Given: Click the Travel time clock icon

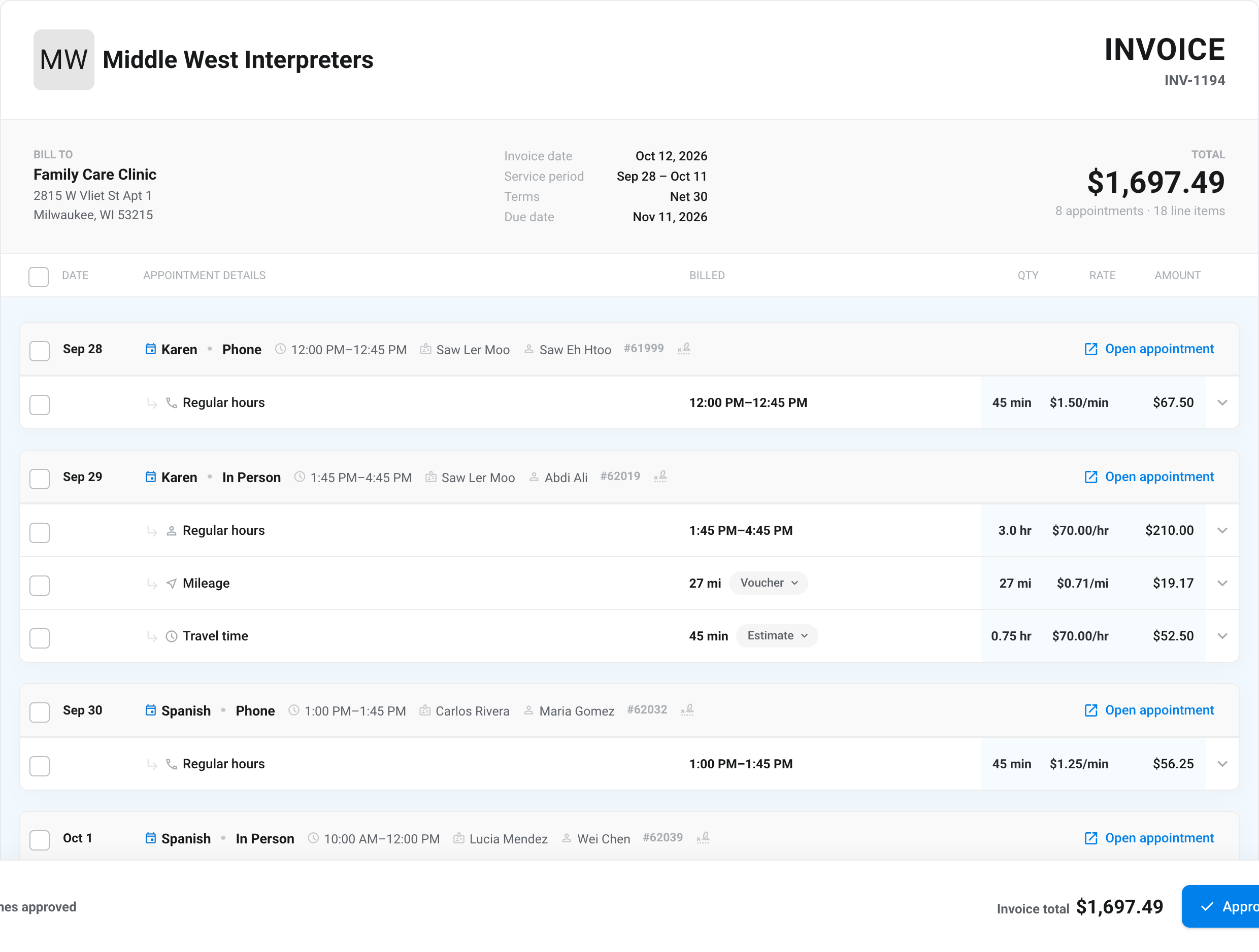Looking at the screenshot, I should click(x=171, y=637).
